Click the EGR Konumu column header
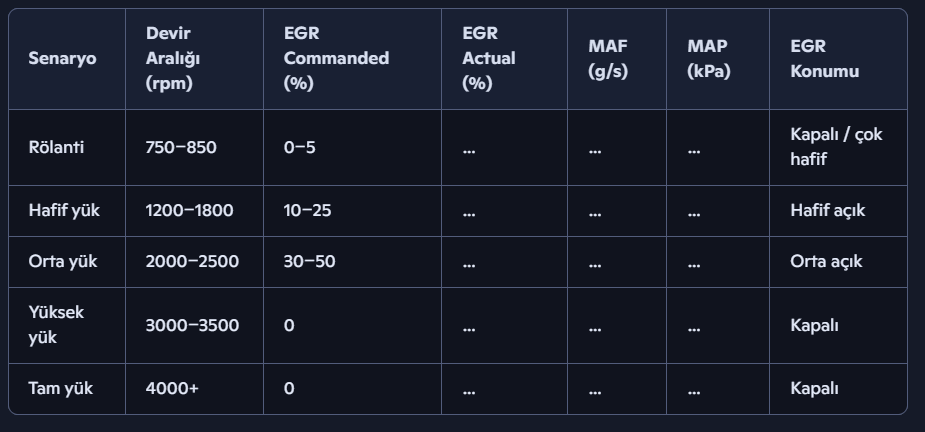The height and width of the screenshot is (432, 925). coord(824,58)
